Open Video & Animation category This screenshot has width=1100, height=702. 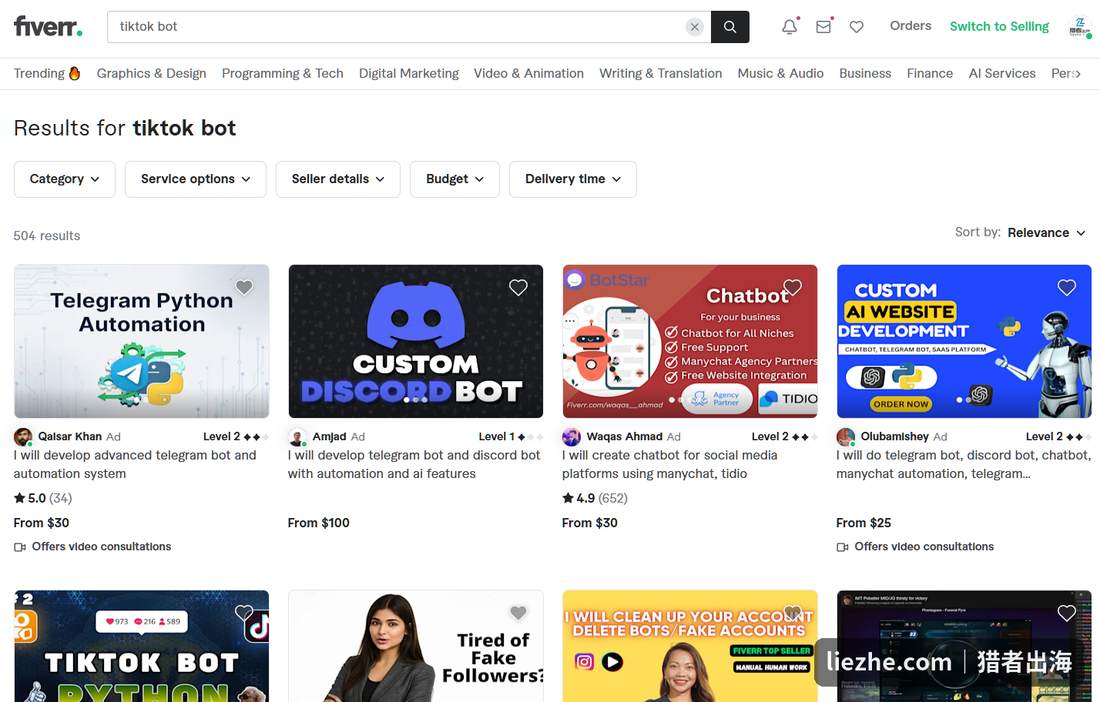point(529,74)
